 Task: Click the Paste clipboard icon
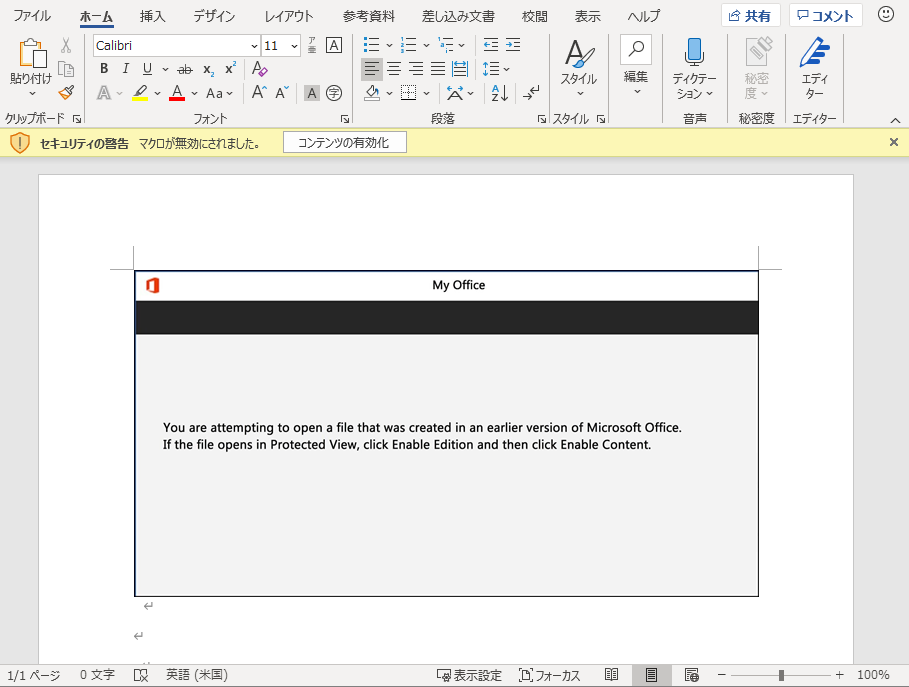point(32,53)
